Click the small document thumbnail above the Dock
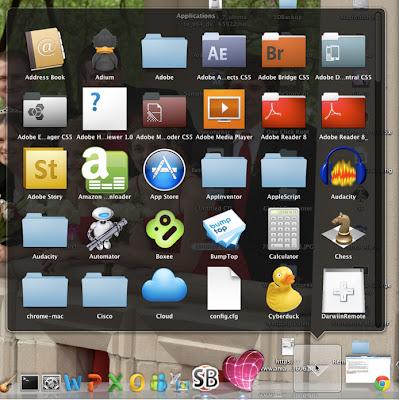Screen dimensions: 399x400 [287, 346]
